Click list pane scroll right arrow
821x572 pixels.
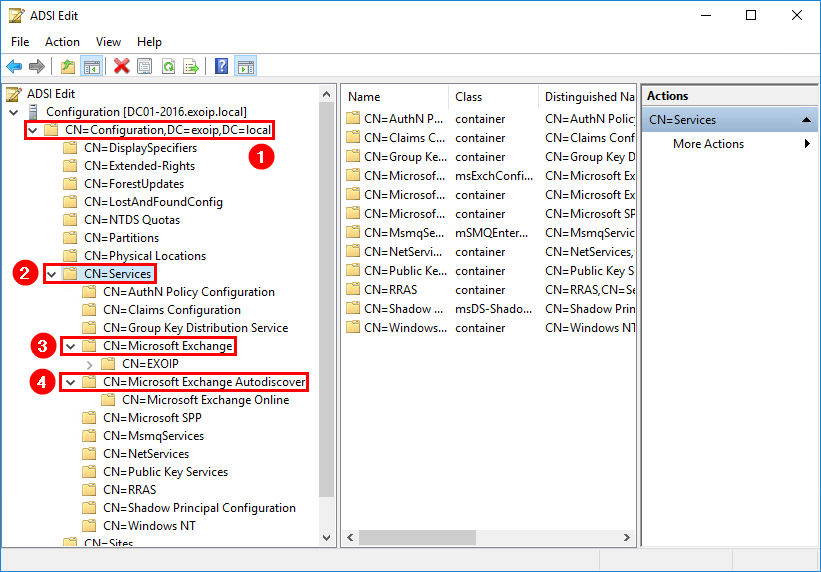coord(627,537)
